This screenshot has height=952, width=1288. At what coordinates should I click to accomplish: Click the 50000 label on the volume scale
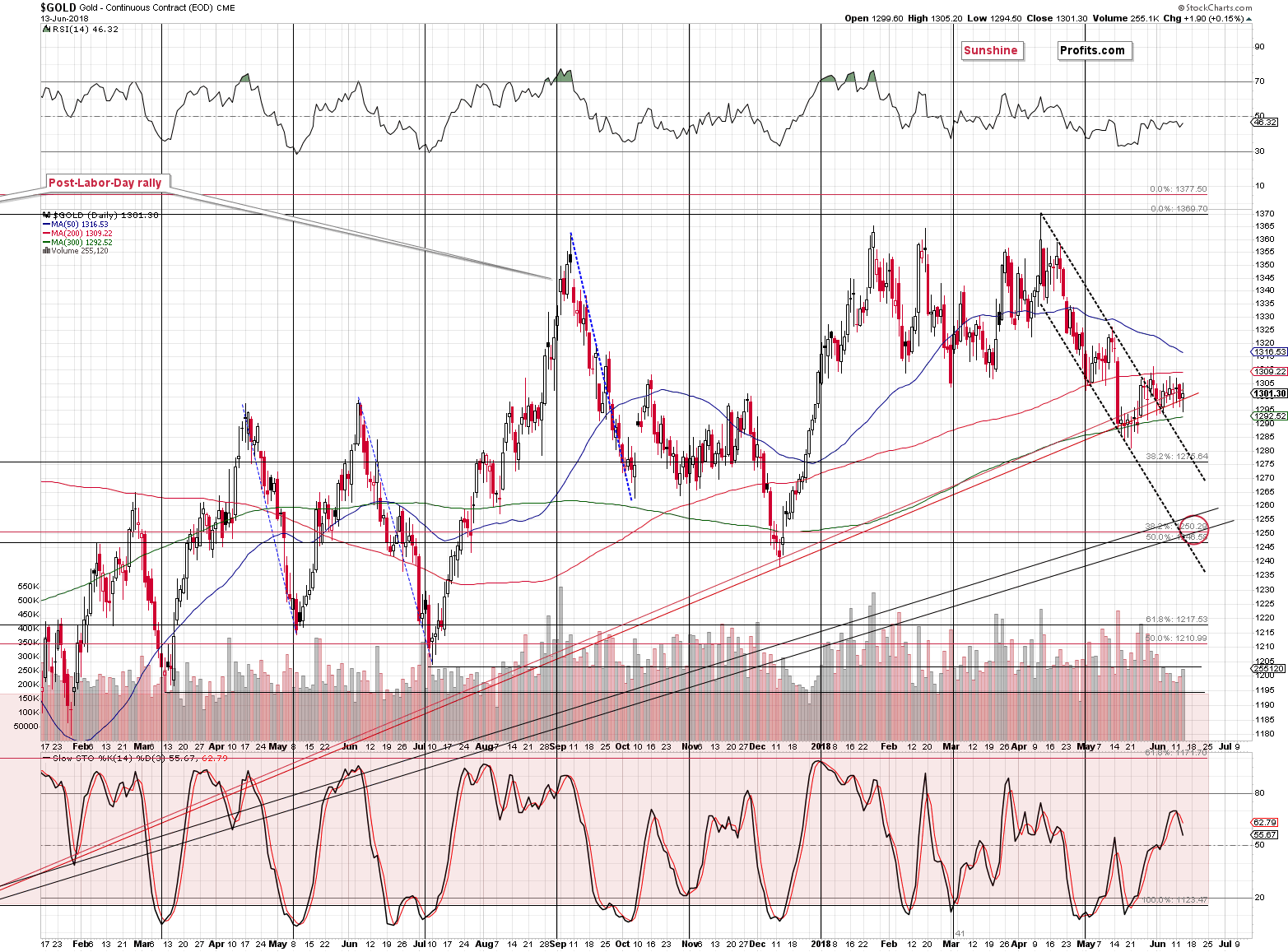coord(26,727)
